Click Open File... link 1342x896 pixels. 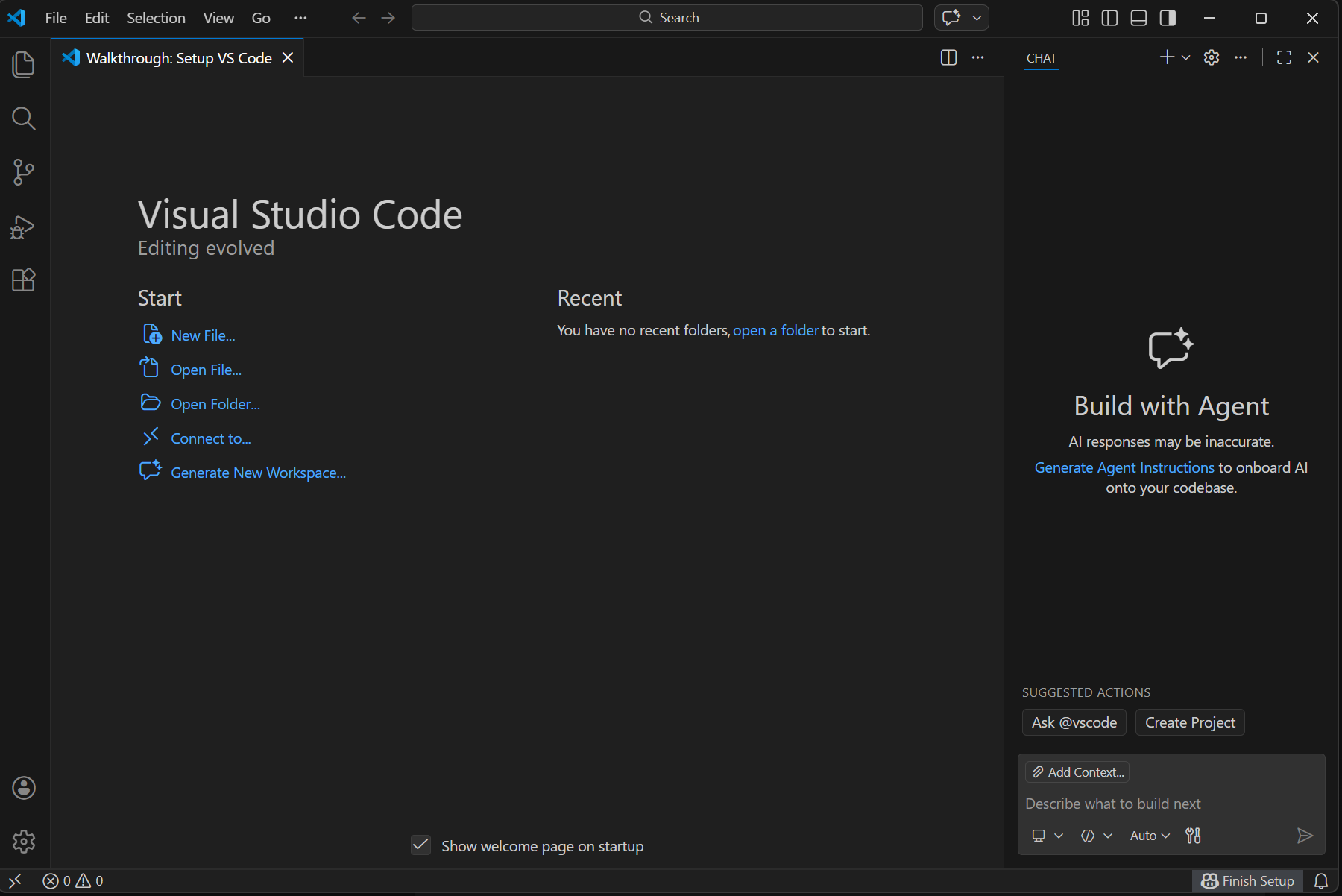[x=206, y=370]
